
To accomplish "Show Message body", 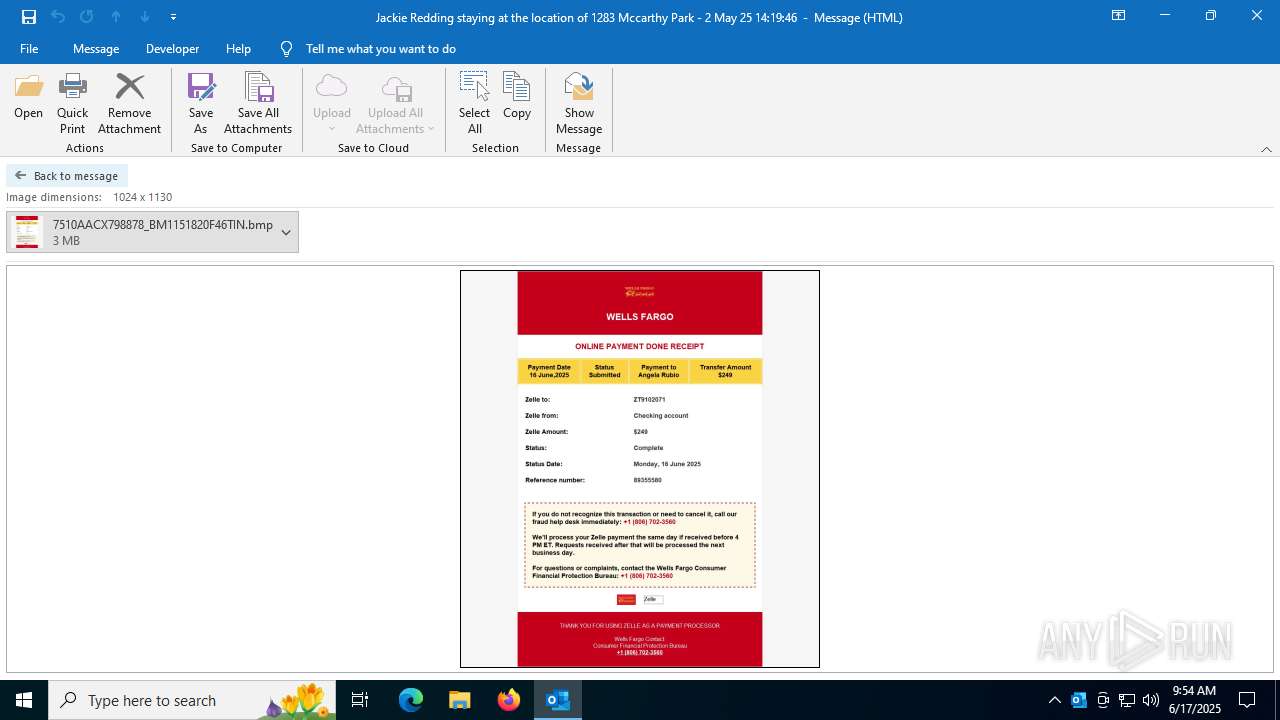I will click(x=579, y=104).
